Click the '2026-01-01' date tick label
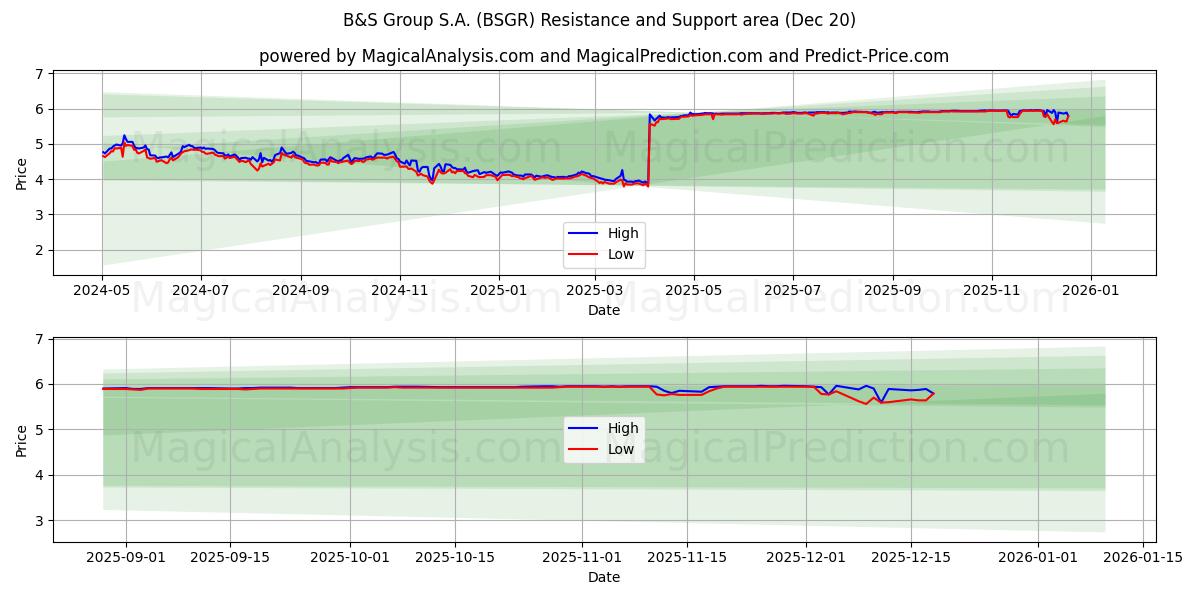Viewport: 1200px width, 600px height. click(1037, 559)
